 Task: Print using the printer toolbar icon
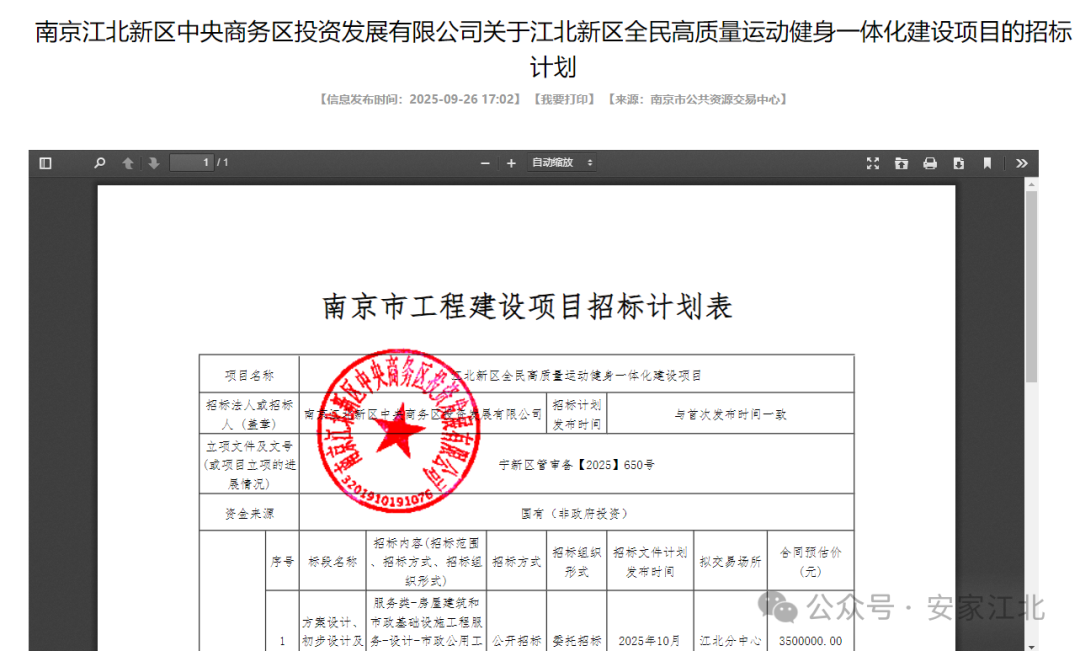click(929, 162)
